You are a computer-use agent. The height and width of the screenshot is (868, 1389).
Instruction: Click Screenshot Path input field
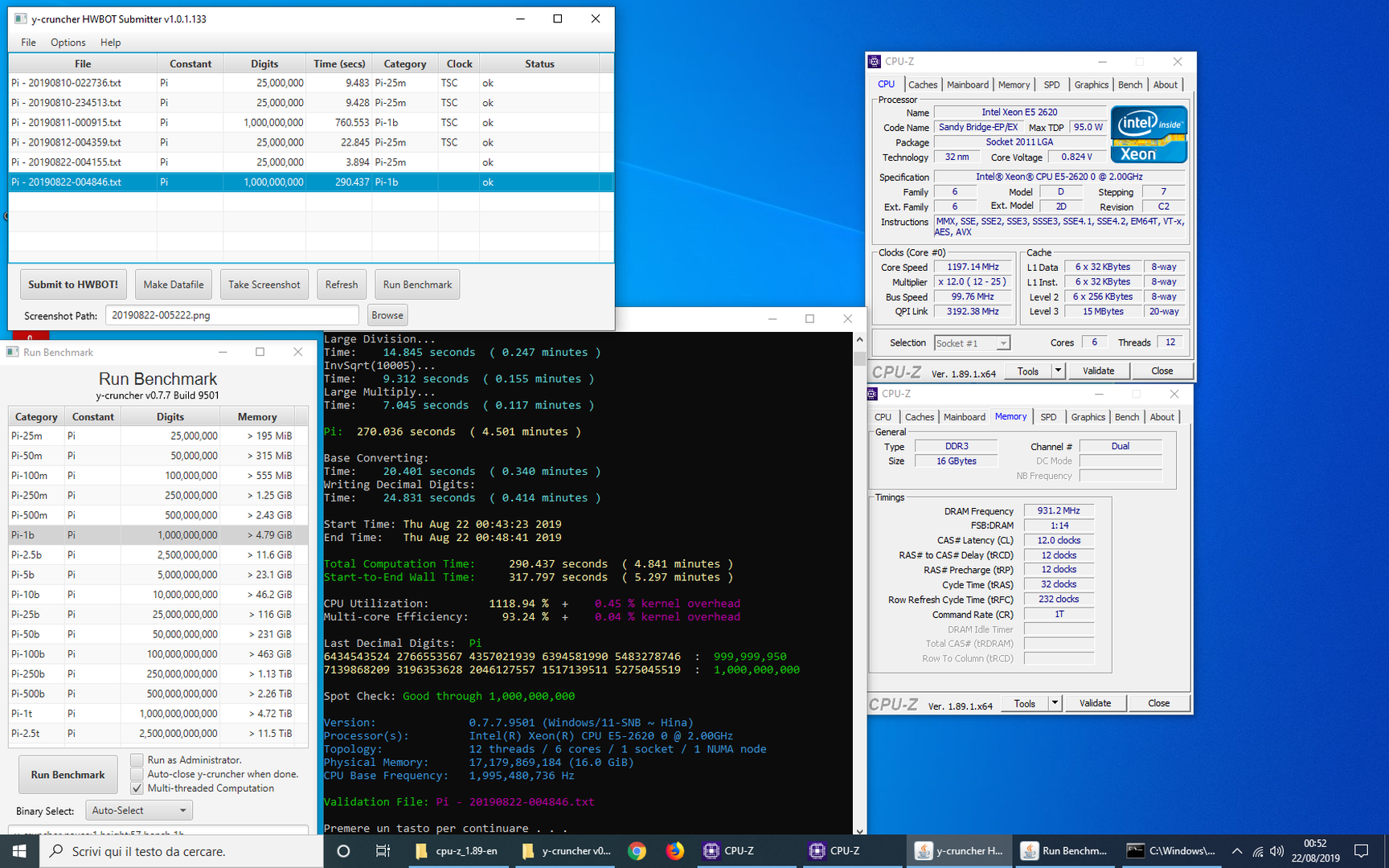coord(232,315)
